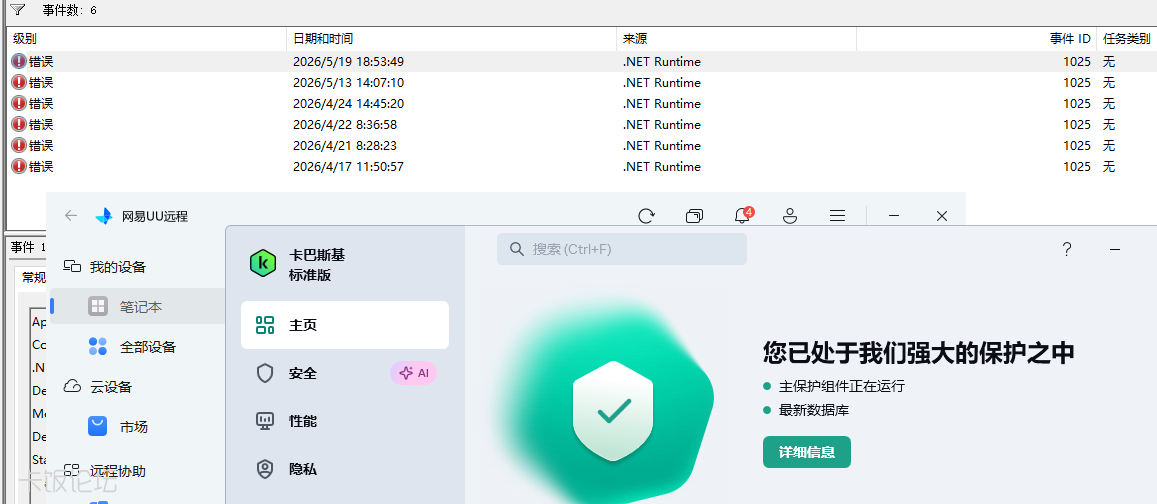The image size is (1157, 504).
Task: Click the 详细信息 button
Action: [807, 452]
